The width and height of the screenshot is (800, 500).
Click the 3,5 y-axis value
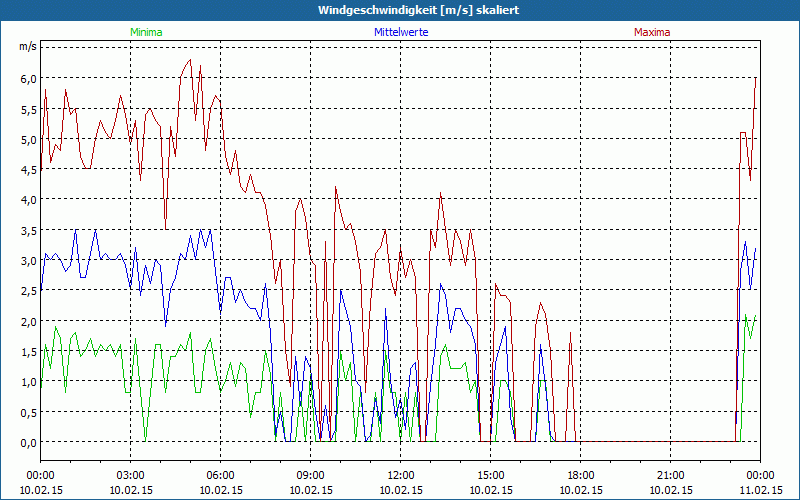pos(28,230)
